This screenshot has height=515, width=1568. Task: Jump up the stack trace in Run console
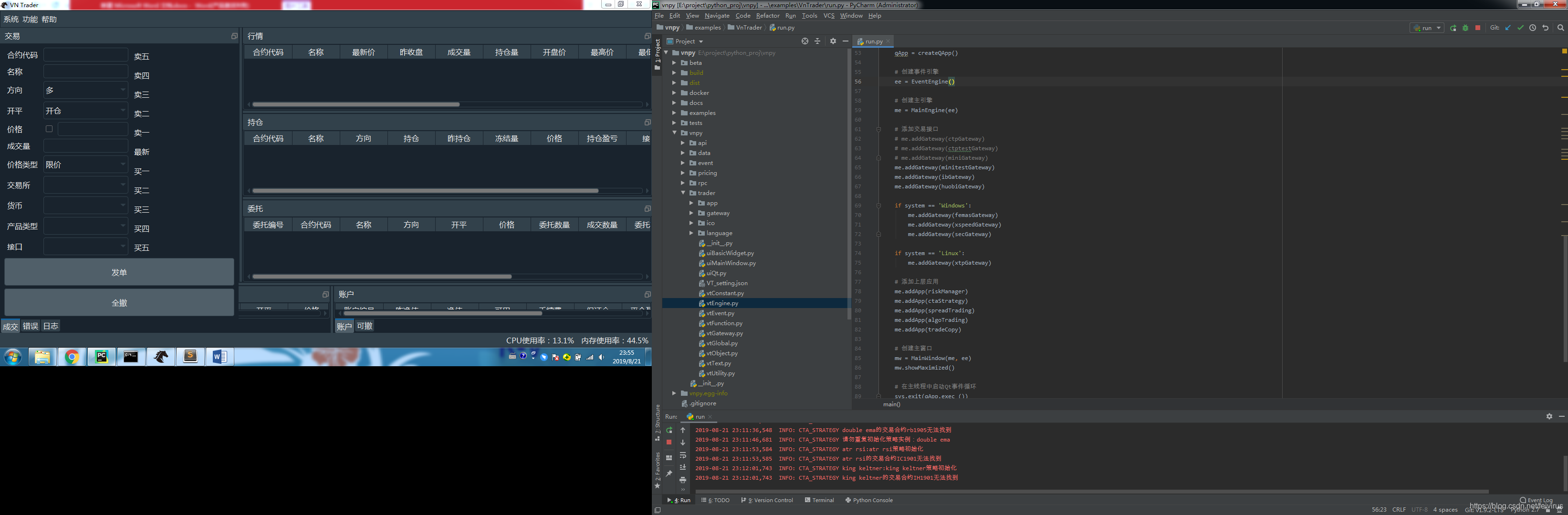point(683,431)
